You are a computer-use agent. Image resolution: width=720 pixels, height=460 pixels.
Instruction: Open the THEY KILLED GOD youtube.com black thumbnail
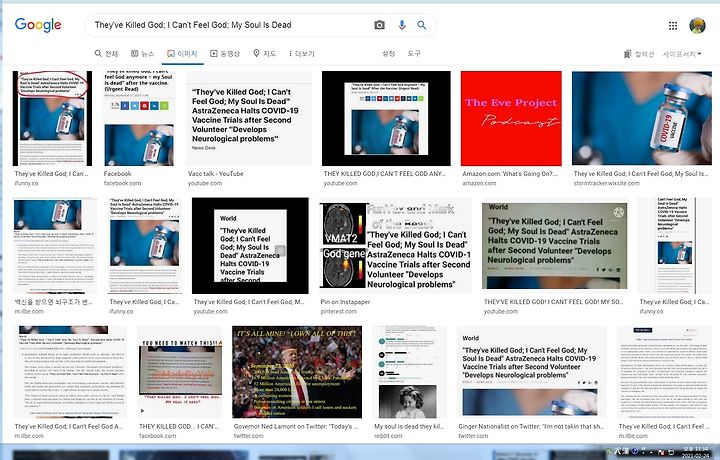pyautogui.click(x=386, y=118)
